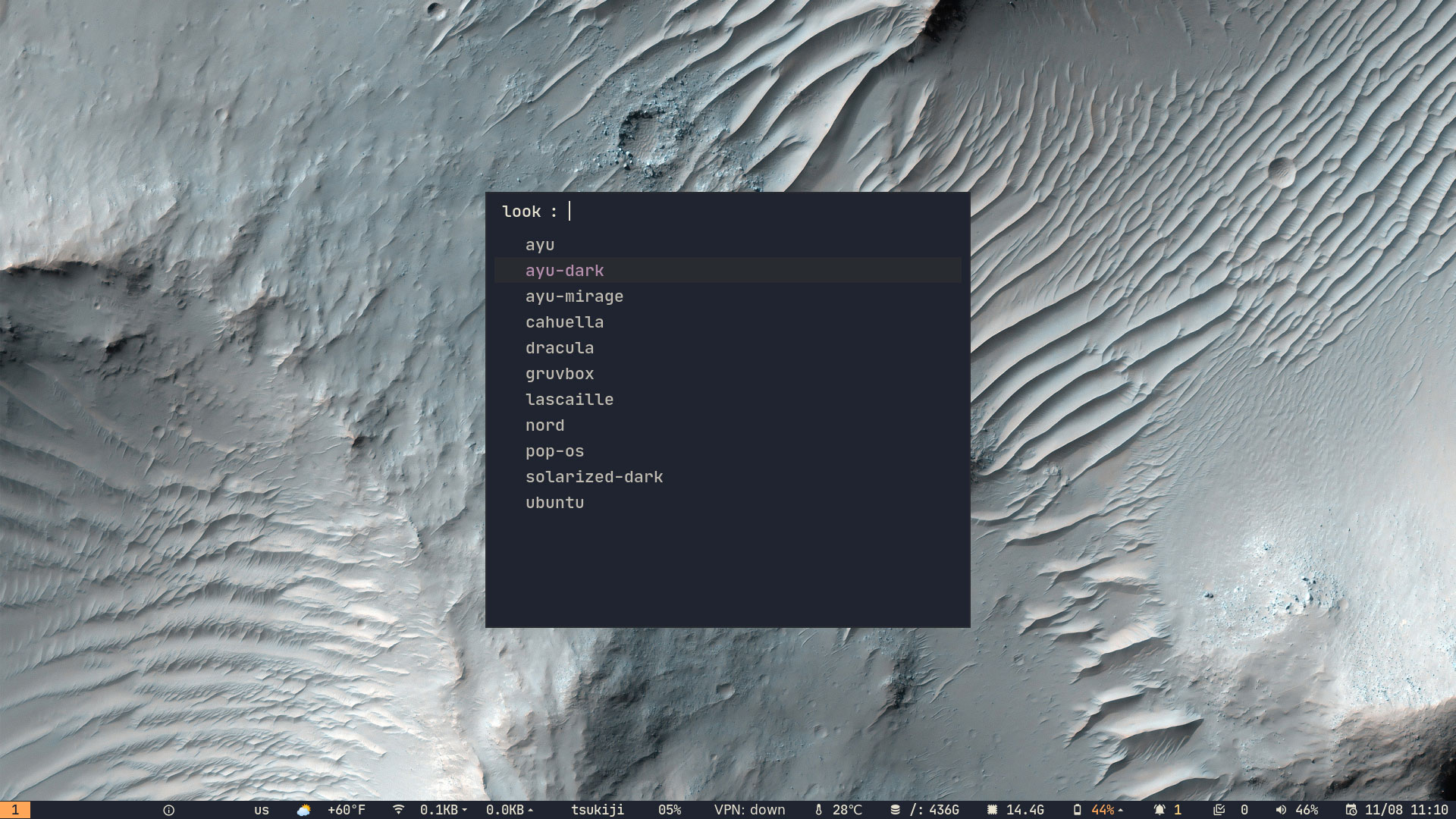Select the nord theme
The height and width of the screenshot is (819, 1456).
point(544,425)
